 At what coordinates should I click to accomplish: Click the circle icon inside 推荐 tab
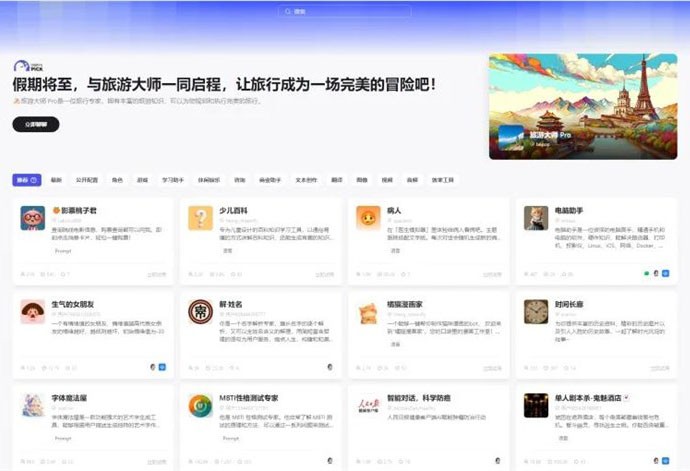pos(34,180)
